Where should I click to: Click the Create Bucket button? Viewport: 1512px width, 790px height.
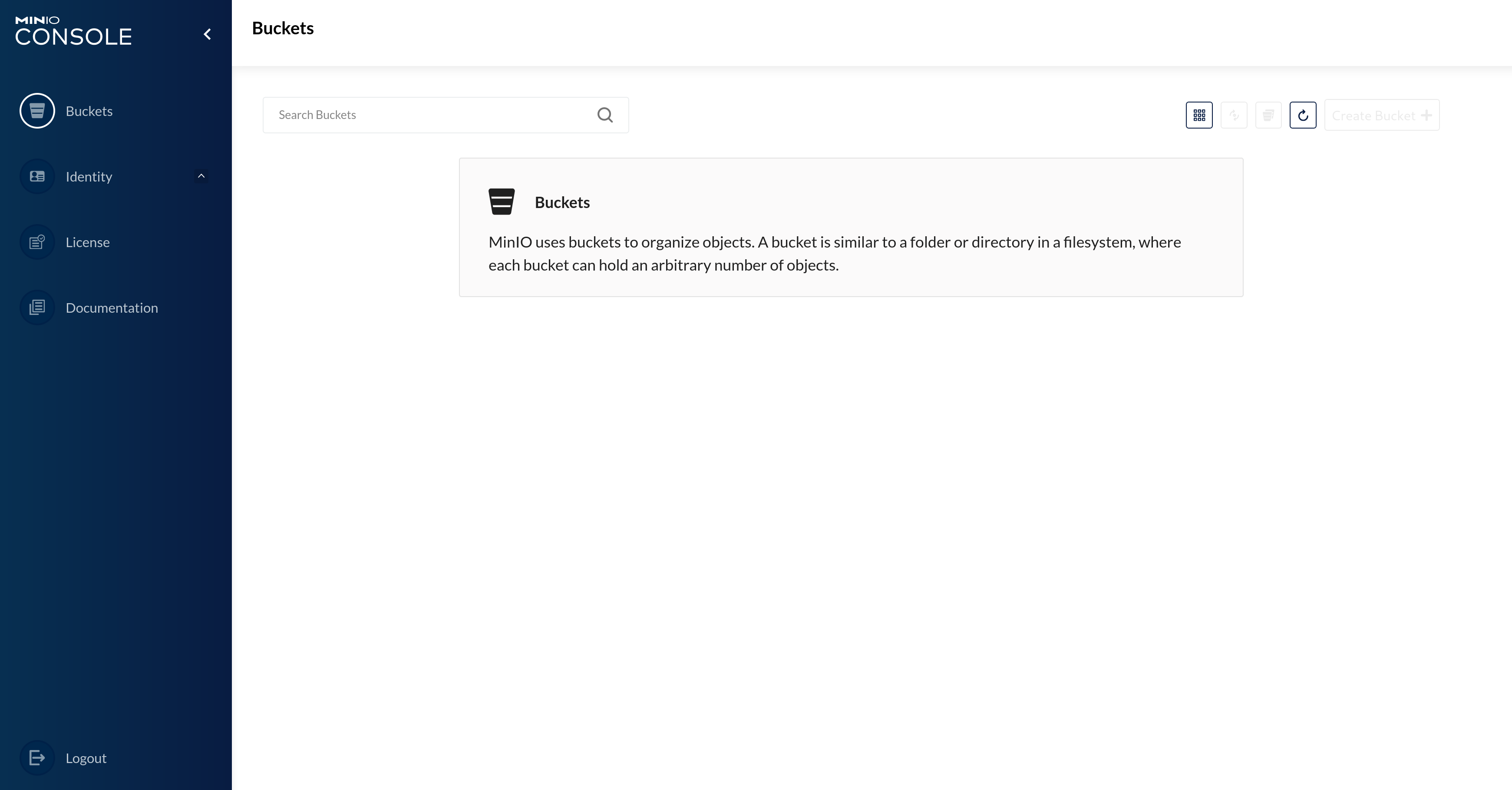1382,115
